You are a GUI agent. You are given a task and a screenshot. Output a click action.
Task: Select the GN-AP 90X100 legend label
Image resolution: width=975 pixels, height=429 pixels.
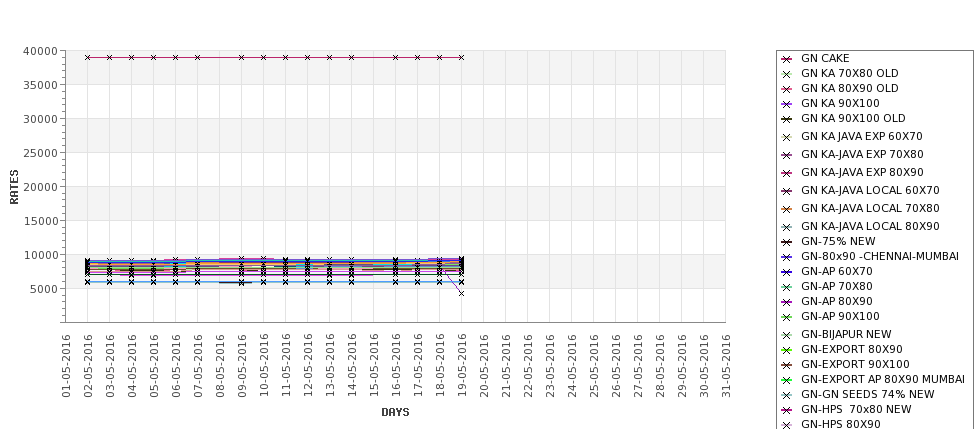pos(840,316)
